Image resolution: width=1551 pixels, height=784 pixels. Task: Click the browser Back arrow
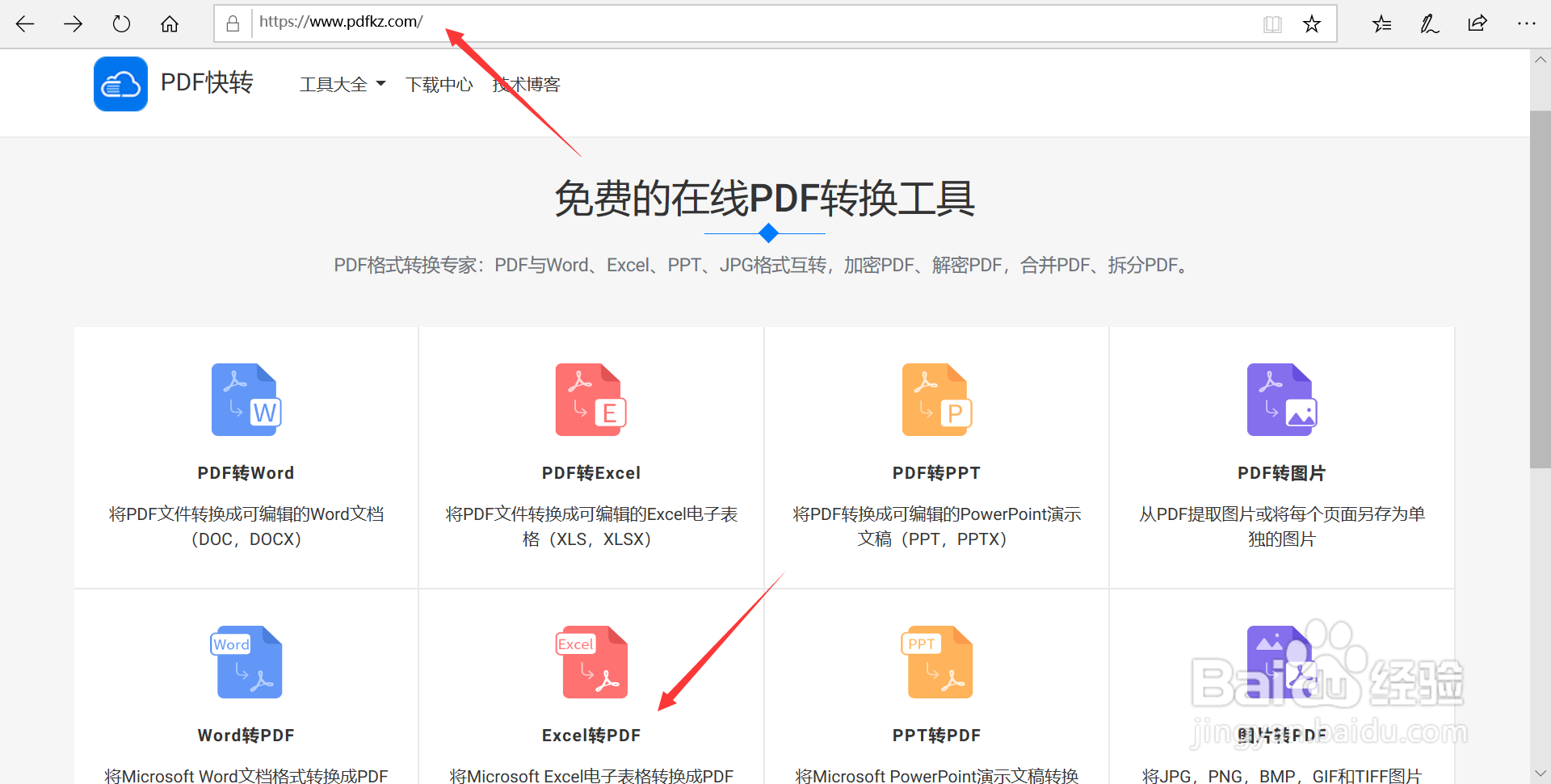point(25,23)
